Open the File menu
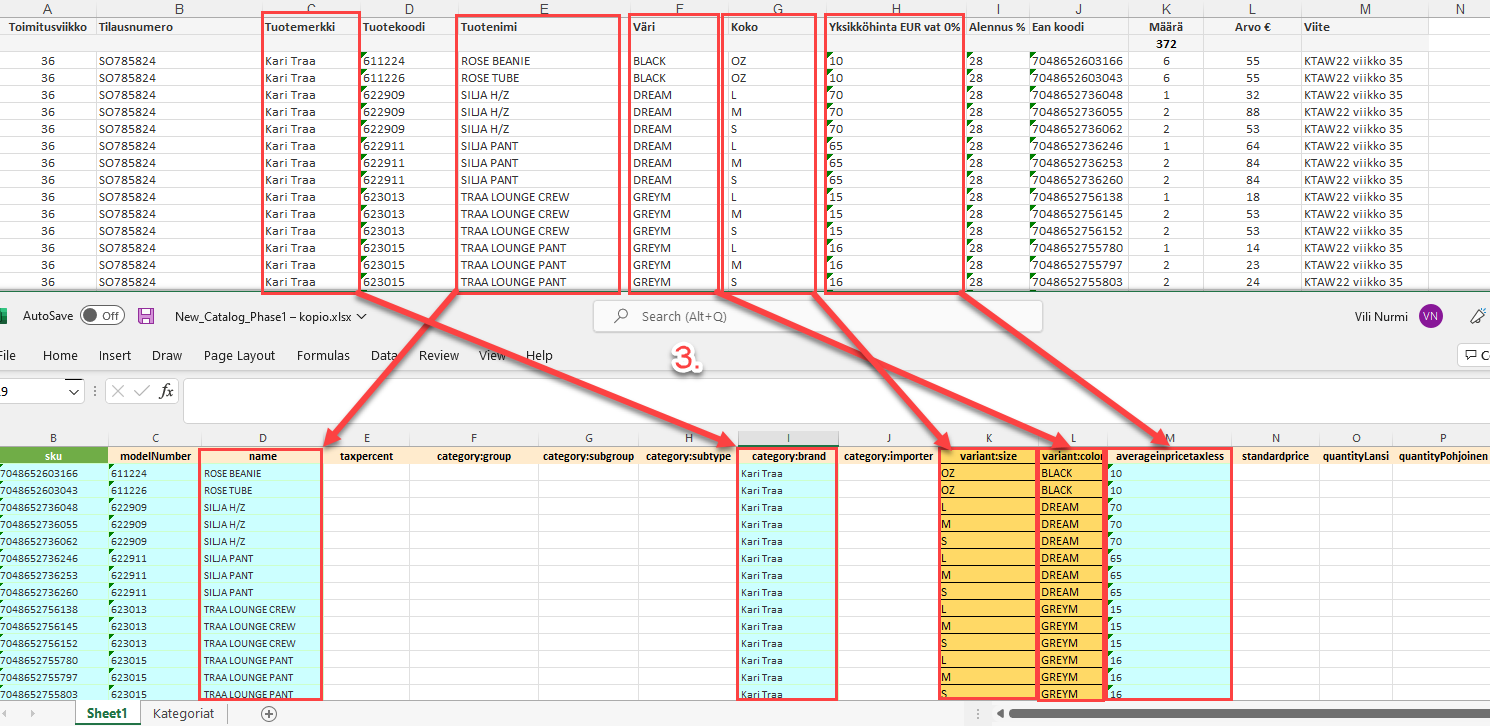Screen dimensions: 1490x726 [10, 355]
